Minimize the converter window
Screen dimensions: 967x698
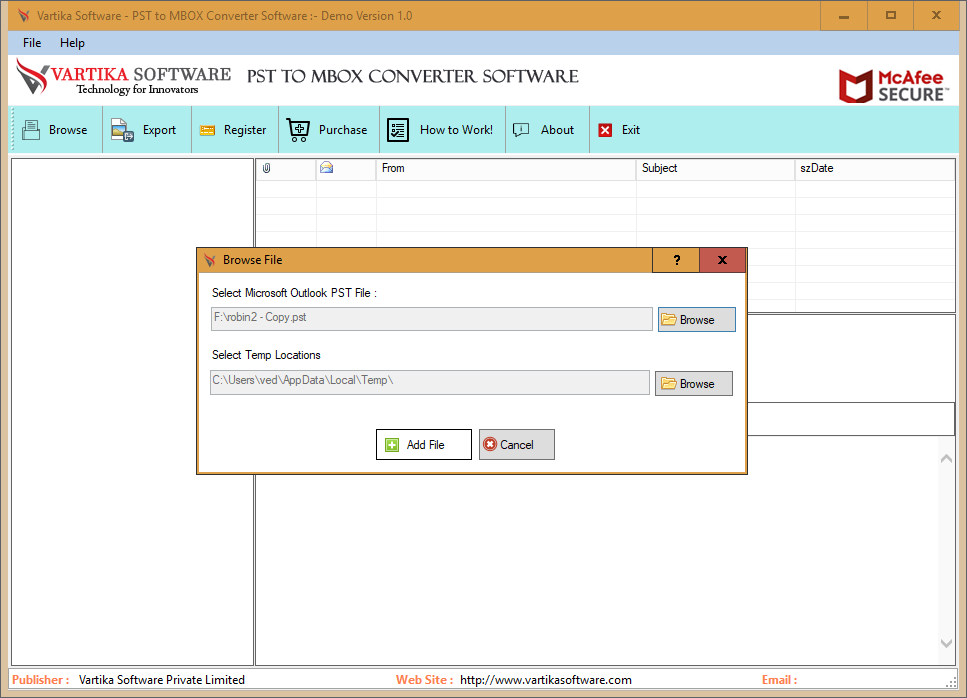point(844,16)
